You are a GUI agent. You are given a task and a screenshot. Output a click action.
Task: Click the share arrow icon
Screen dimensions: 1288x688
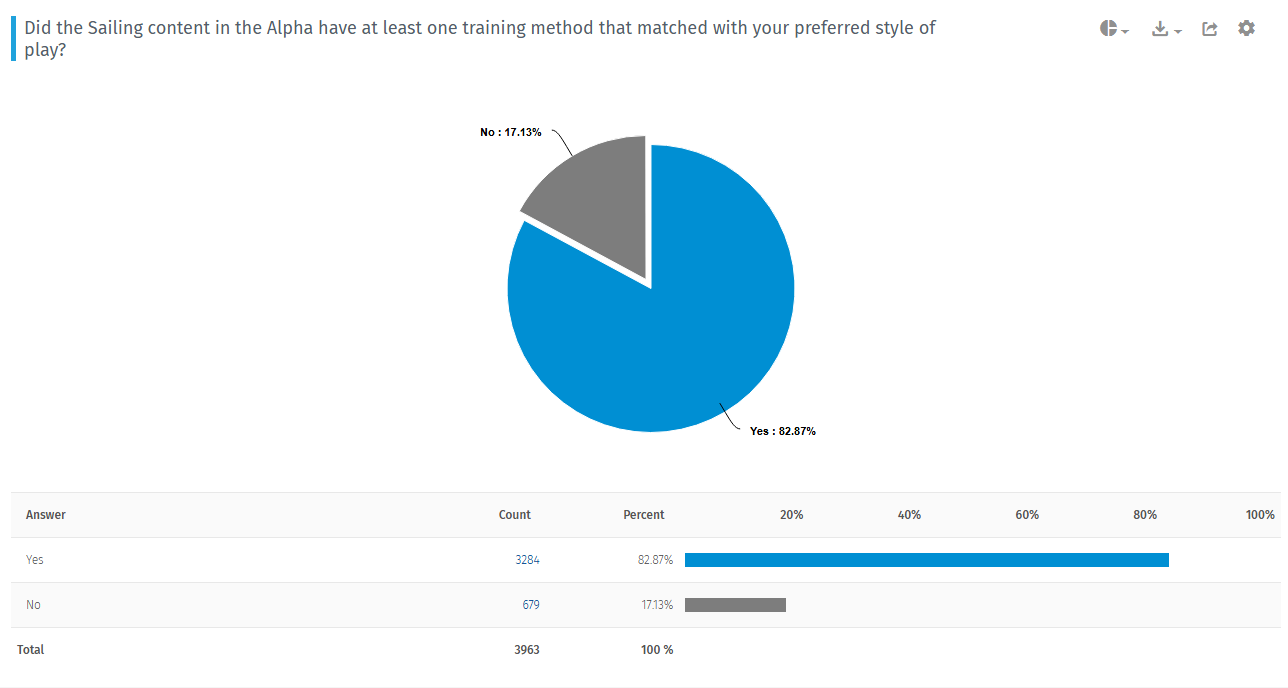pyautogui.click(x=1210, y=29)
